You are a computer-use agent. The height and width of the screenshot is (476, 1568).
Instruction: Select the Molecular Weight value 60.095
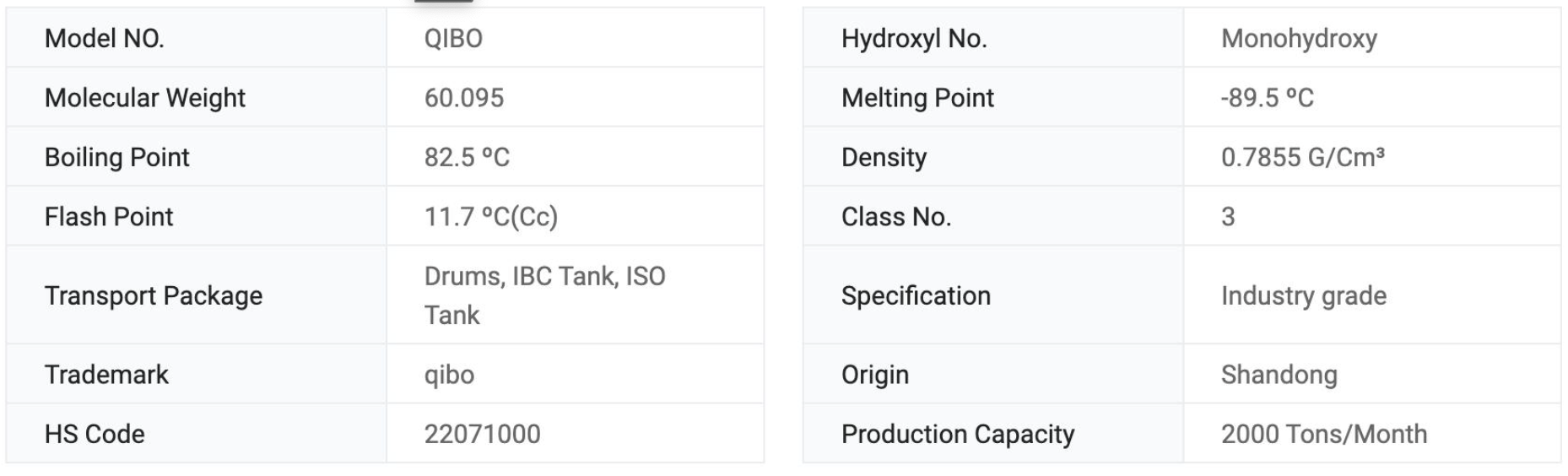coord(463,98)
